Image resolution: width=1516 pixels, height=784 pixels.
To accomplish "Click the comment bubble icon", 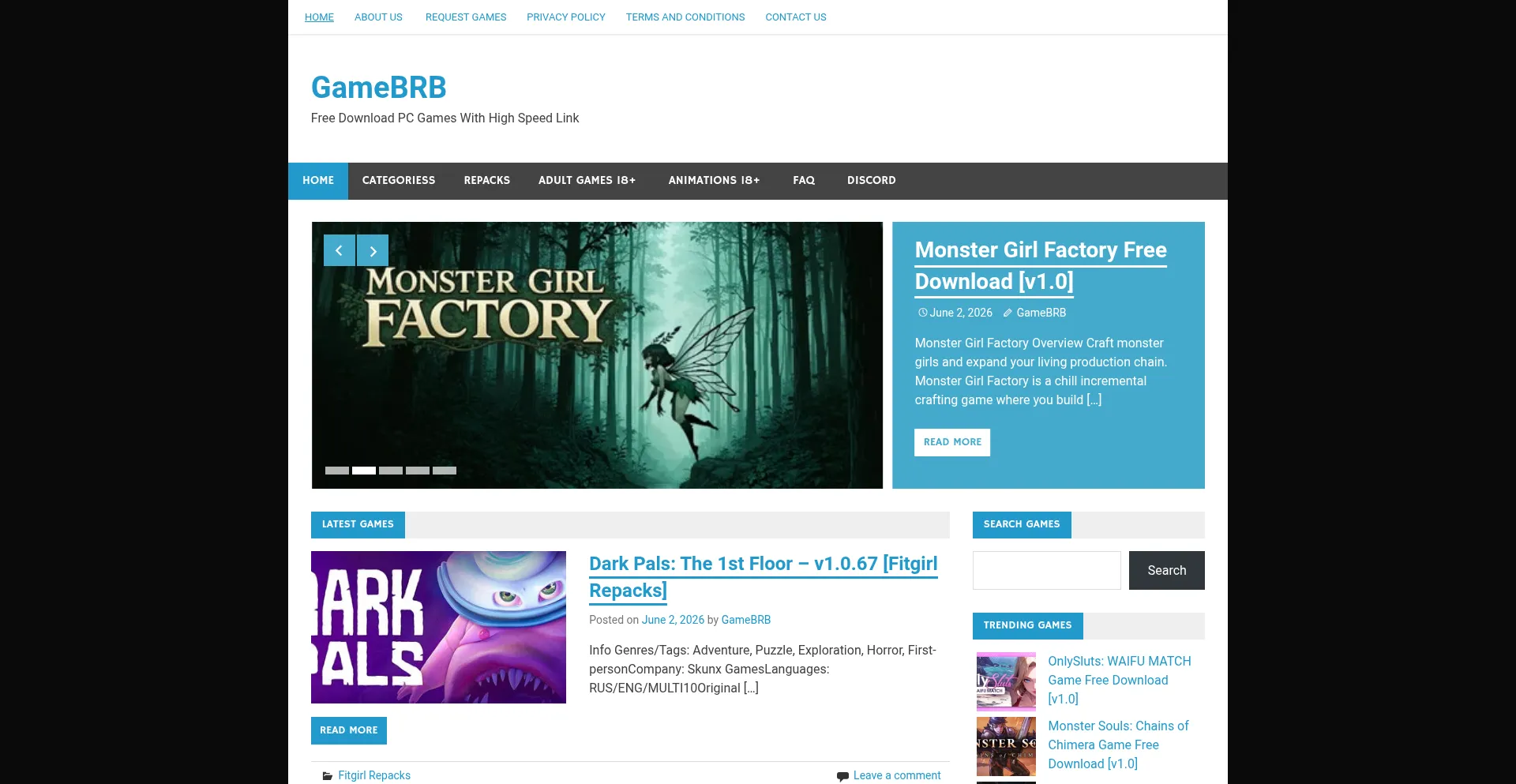I will coord(843,776).
